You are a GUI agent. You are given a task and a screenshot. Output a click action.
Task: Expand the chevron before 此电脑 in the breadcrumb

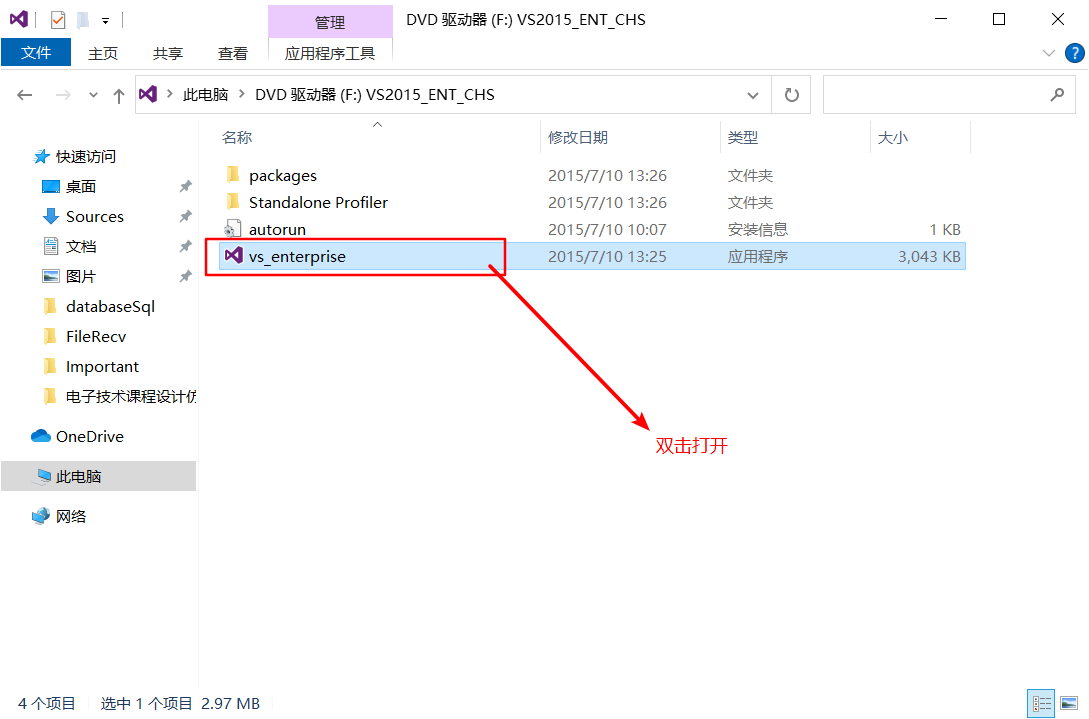pos(169,94)
